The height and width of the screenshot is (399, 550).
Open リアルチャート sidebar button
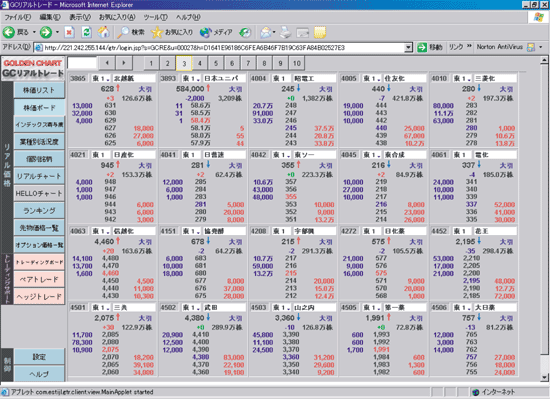click(39, 176)
